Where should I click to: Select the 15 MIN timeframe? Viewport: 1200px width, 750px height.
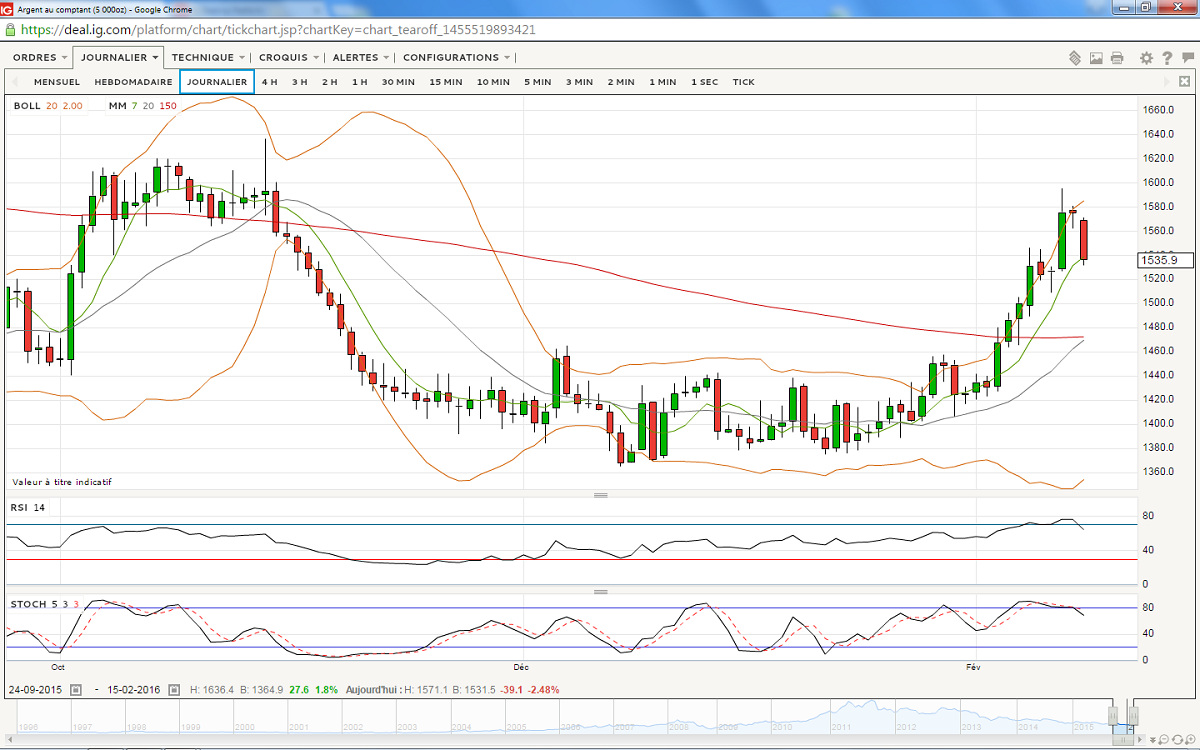(445, 82)
